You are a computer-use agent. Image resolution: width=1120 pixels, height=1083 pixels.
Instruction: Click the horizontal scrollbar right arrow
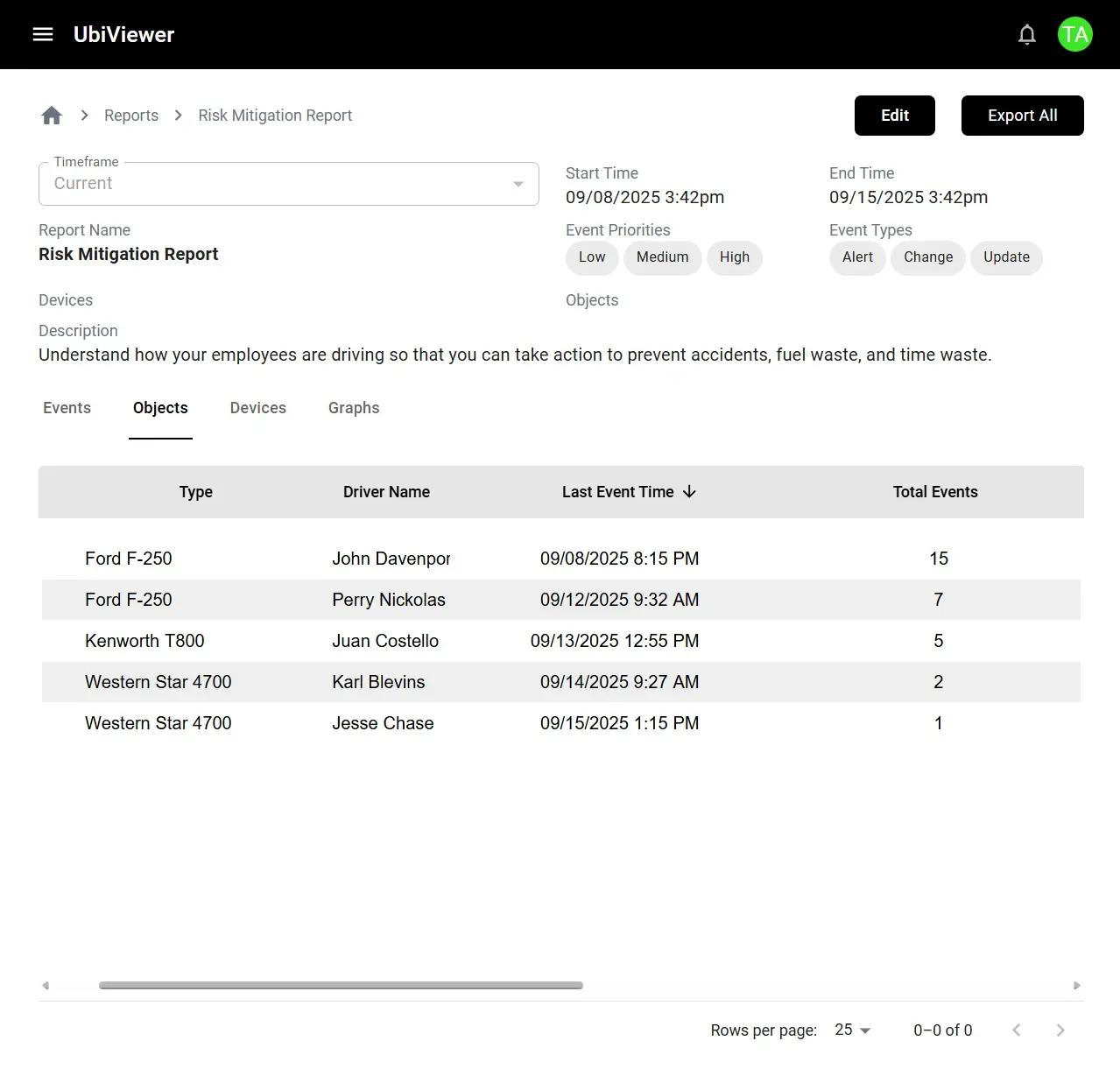point(1076,986)
